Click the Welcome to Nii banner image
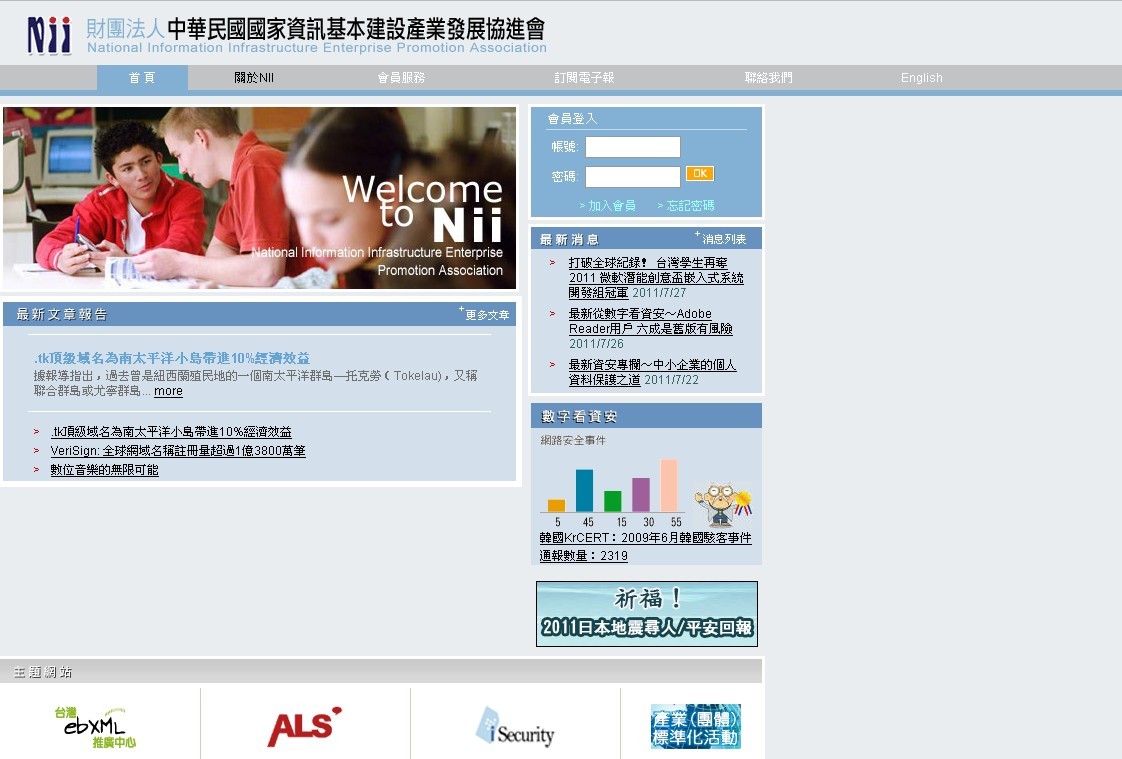 [260, 198]
